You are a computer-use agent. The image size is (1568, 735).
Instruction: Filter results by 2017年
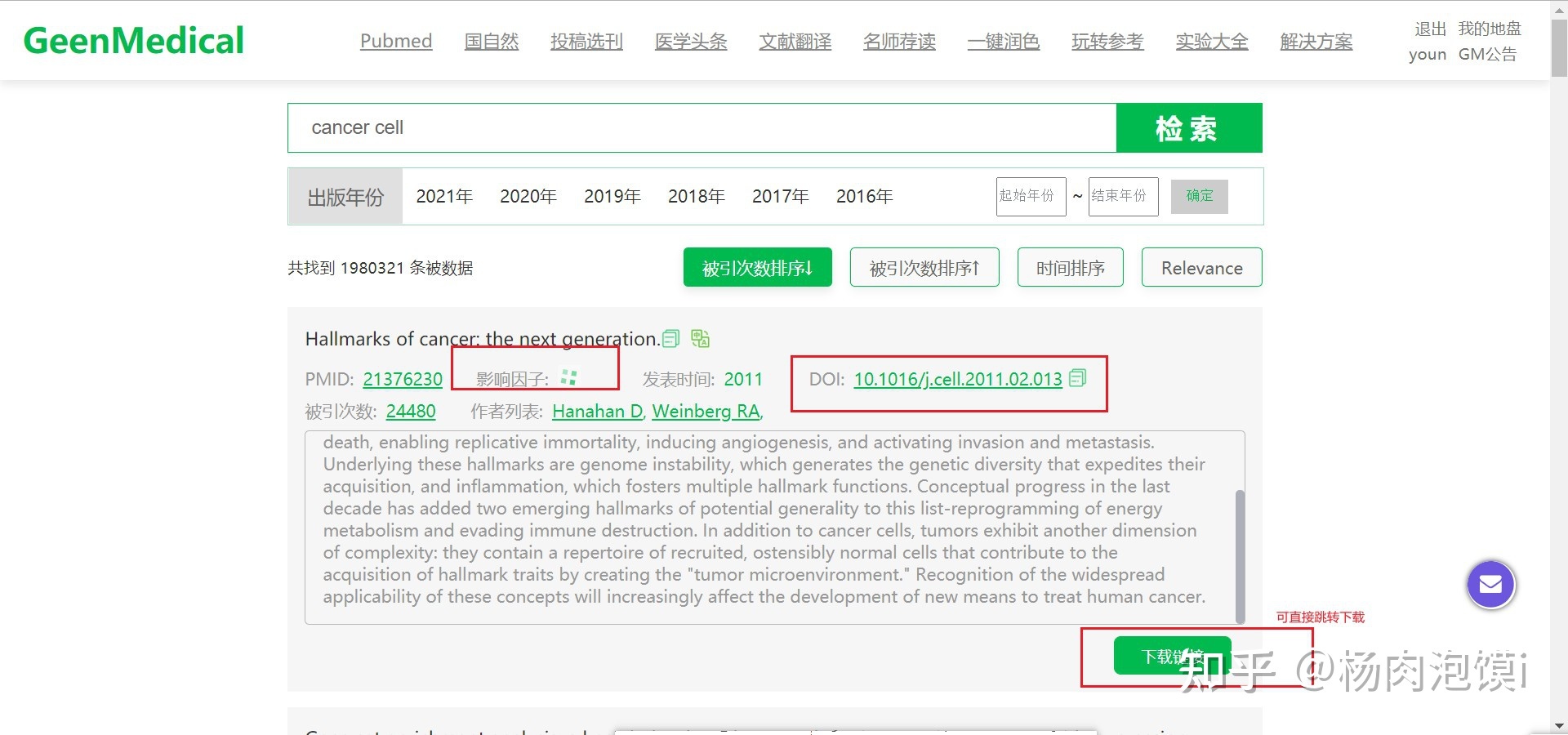pyautogui.click(x=781, y=196)
